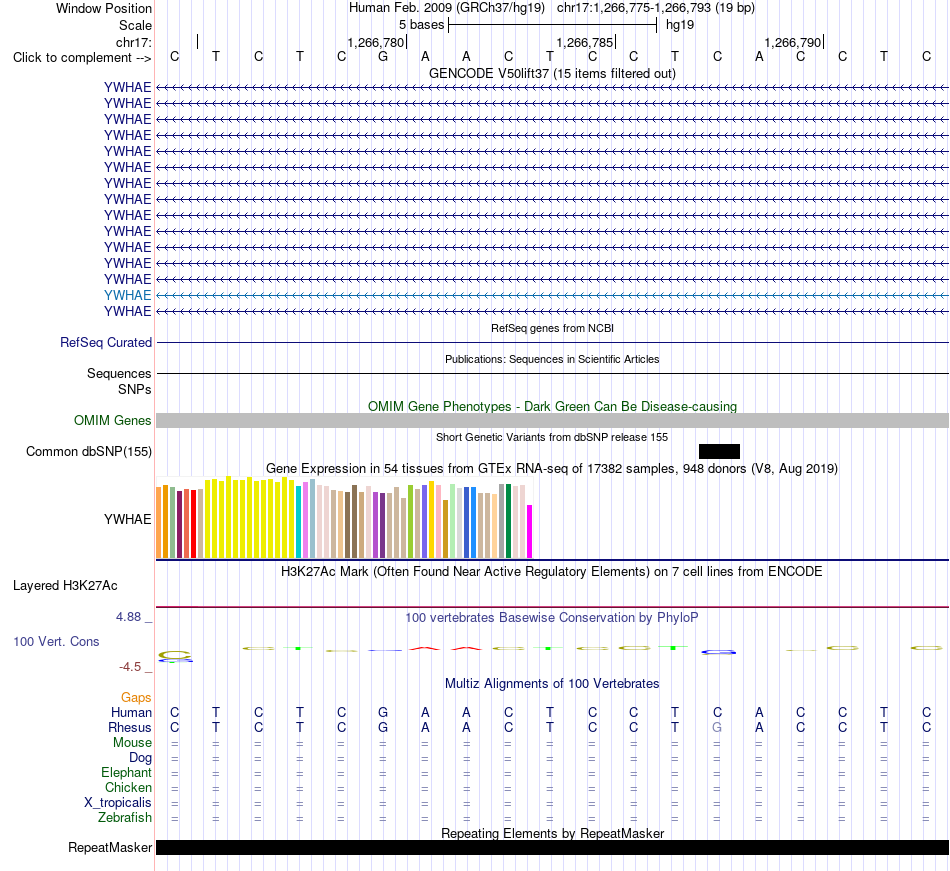950x871 pixels.
Task: Click the Dog alignment row label
Action: pyautogui.click(x=140, y=758)
